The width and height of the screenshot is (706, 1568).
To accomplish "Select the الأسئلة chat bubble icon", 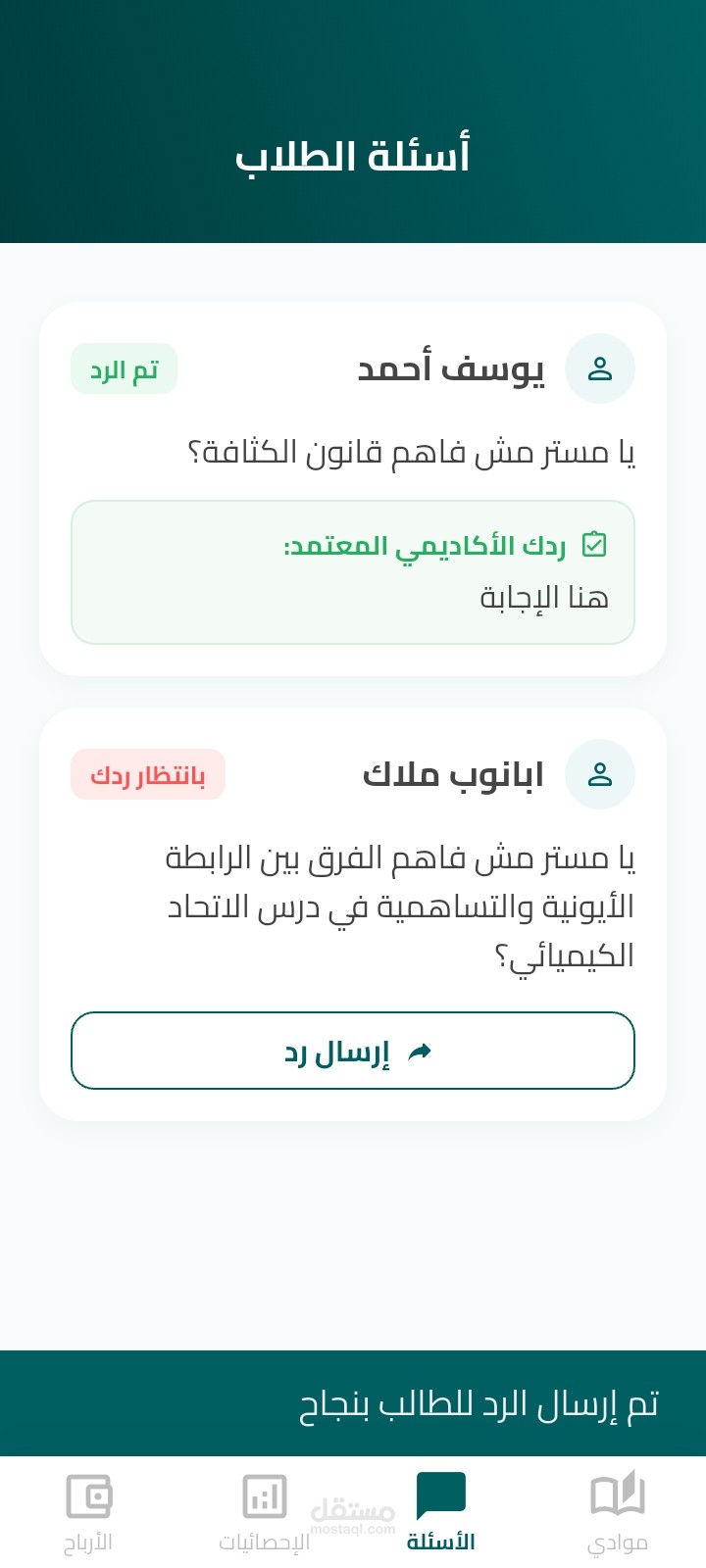I will click(441, 1496).
